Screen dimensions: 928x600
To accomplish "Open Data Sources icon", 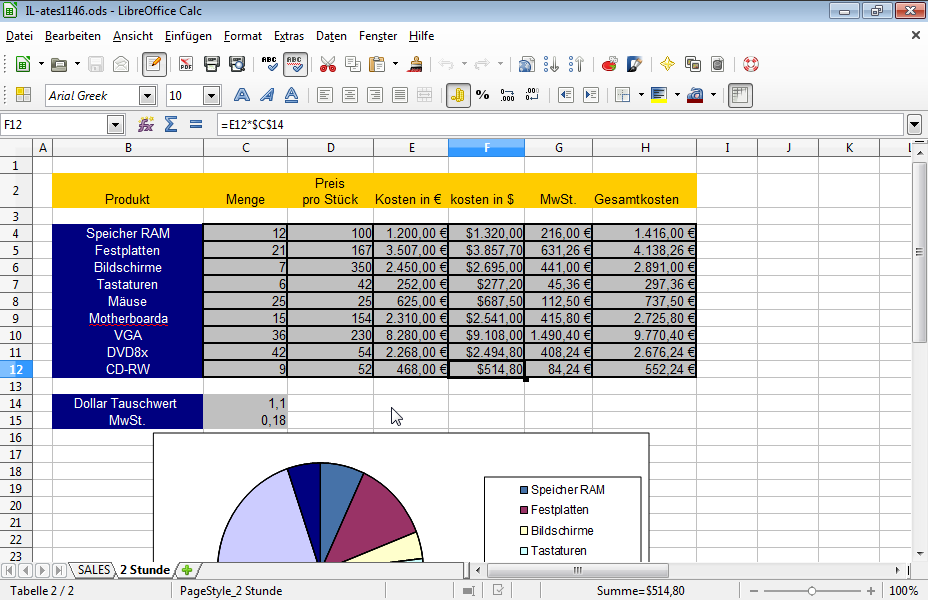I will tap(717, 64).
